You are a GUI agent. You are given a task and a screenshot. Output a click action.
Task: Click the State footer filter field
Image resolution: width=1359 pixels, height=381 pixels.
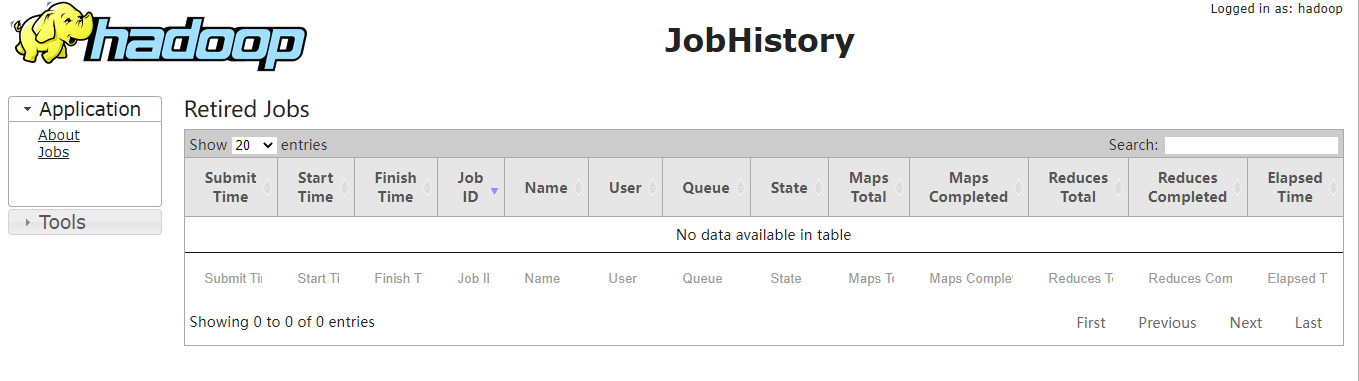[x=791, y=278]
